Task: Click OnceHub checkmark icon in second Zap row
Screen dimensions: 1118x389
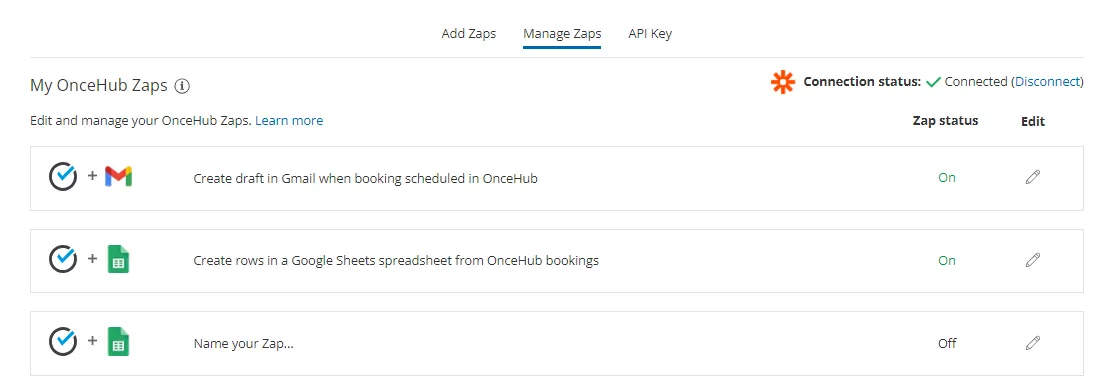Action: coord(63,259)
